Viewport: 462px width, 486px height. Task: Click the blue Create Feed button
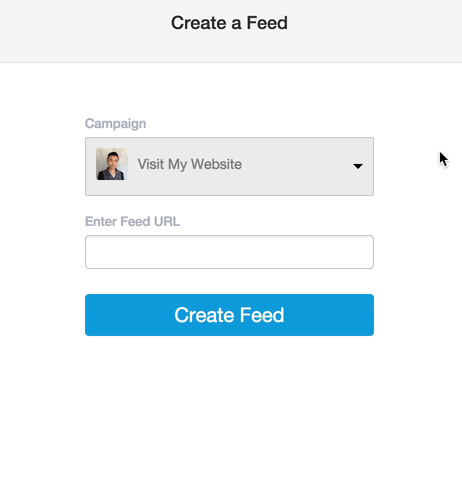229,315
